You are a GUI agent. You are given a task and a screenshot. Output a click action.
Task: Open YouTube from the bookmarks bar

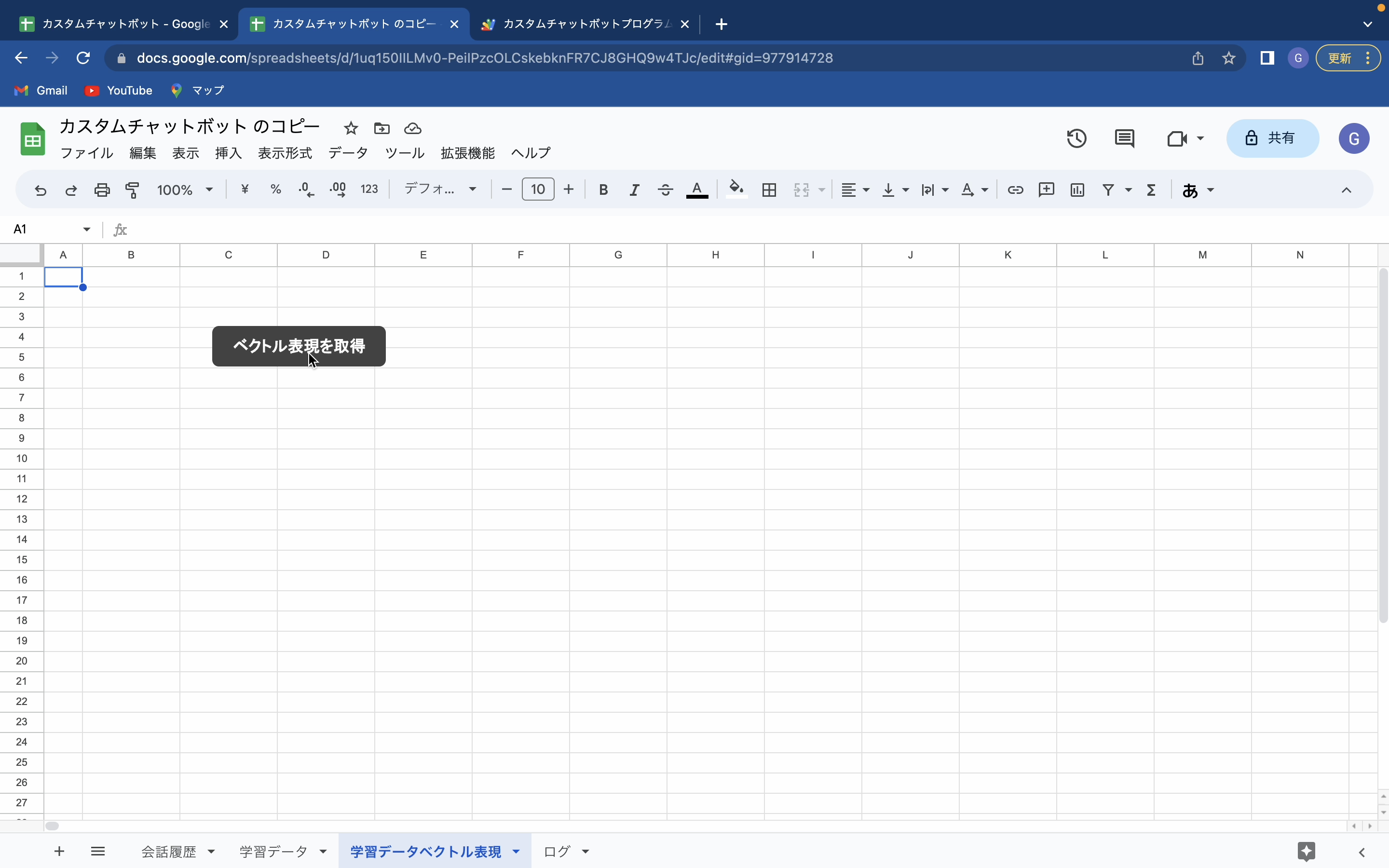[119, 90]
